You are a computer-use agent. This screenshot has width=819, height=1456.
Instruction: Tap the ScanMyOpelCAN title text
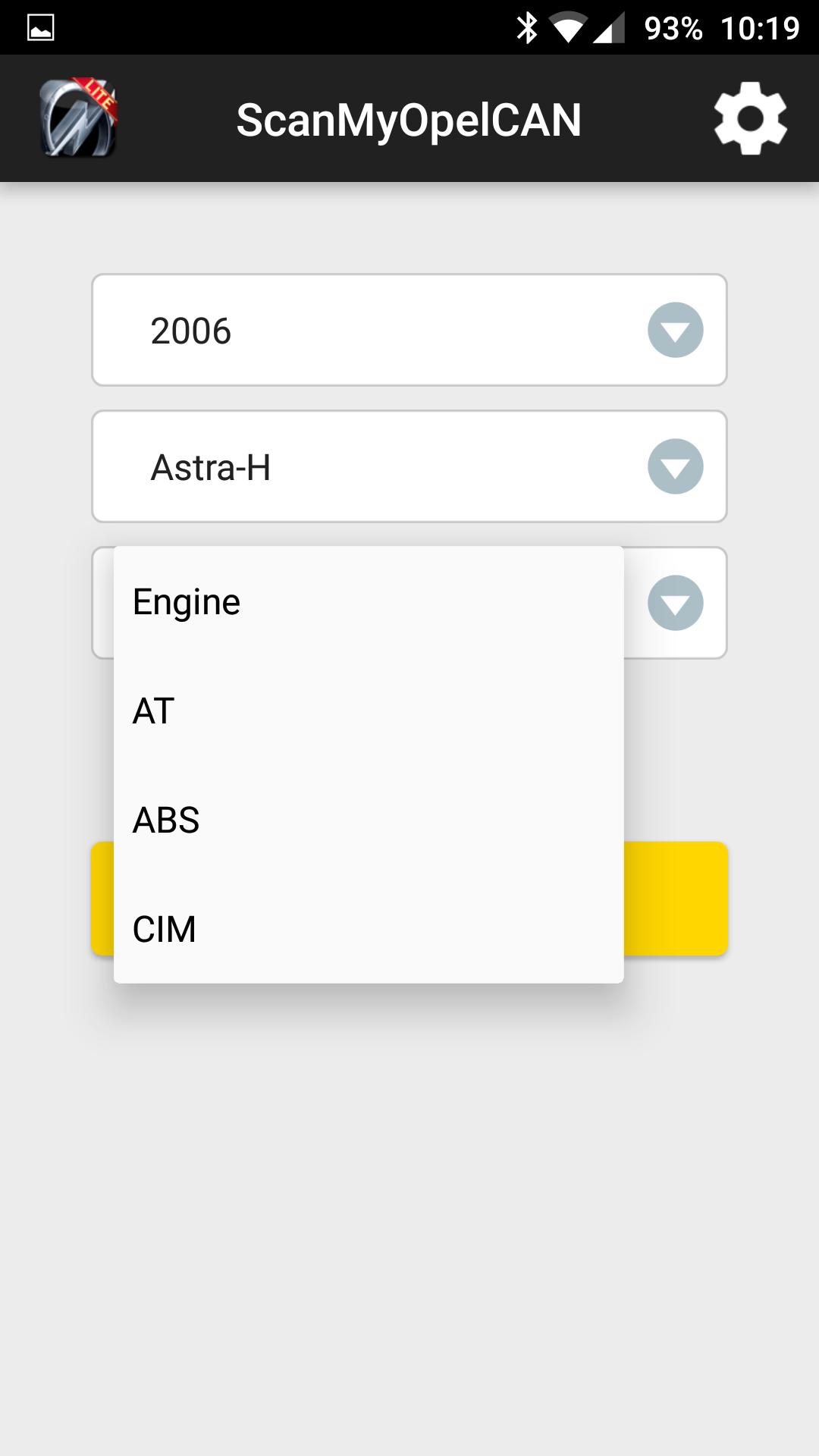pyautogui.click(x=409, y=120)
